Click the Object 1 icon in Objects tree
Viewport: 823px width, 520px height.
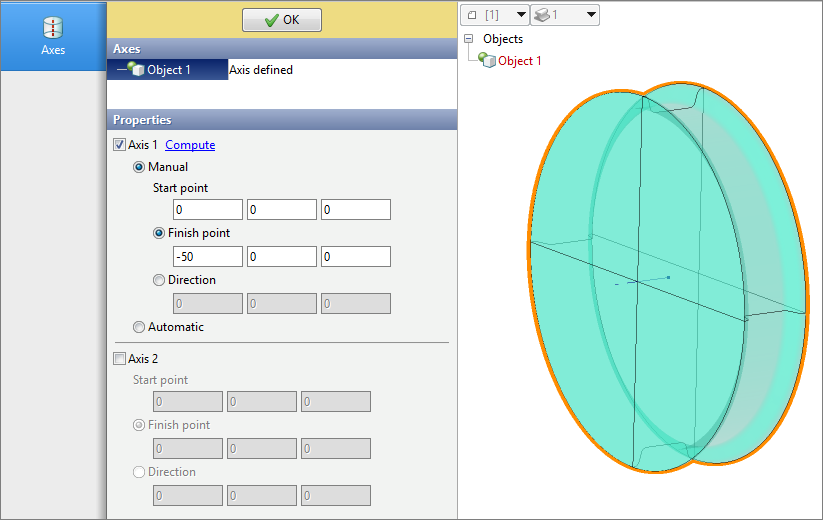[488, 61]
